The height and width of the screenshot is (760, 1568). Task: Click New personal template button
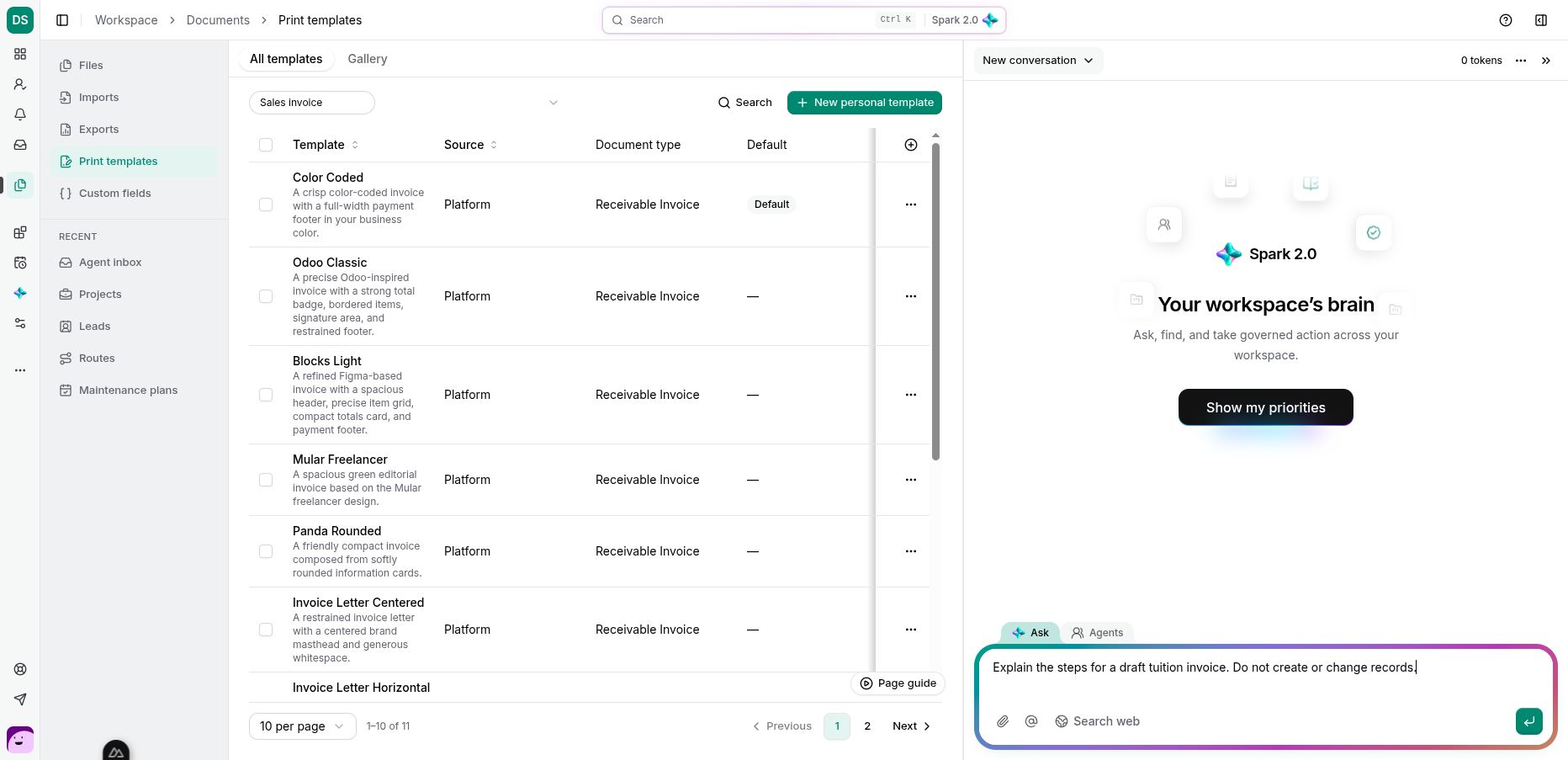pos(865,103)
